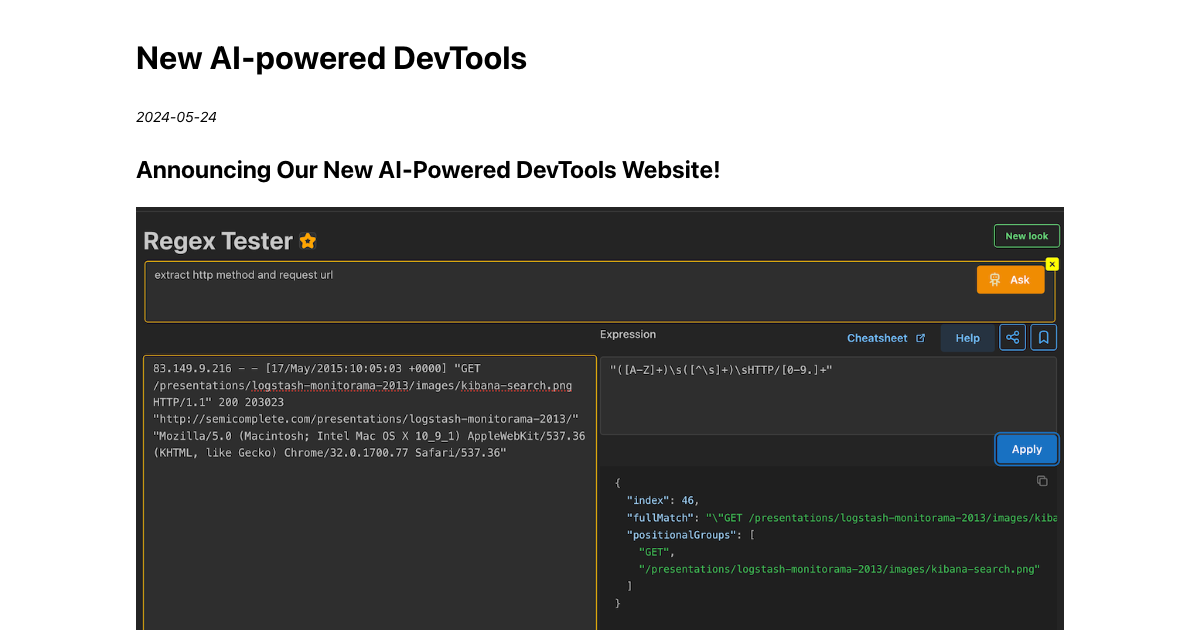Click the "index": 46 line in output
This screenshot has height=630, width=1200.
pyautogui.click(x=663, y=500)
